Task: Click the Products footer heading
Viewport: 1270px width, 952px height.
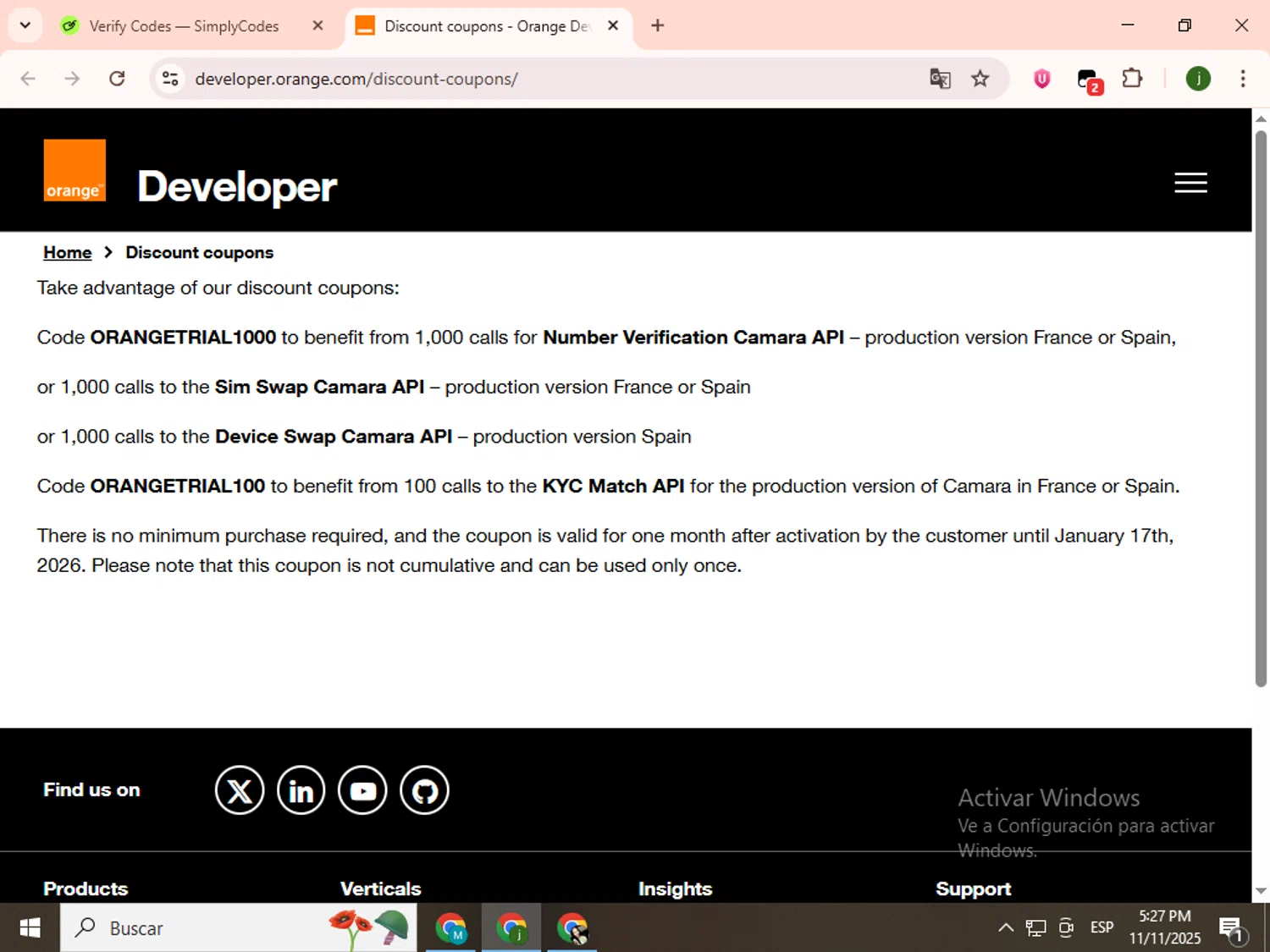Action: [x=86, y=889]
